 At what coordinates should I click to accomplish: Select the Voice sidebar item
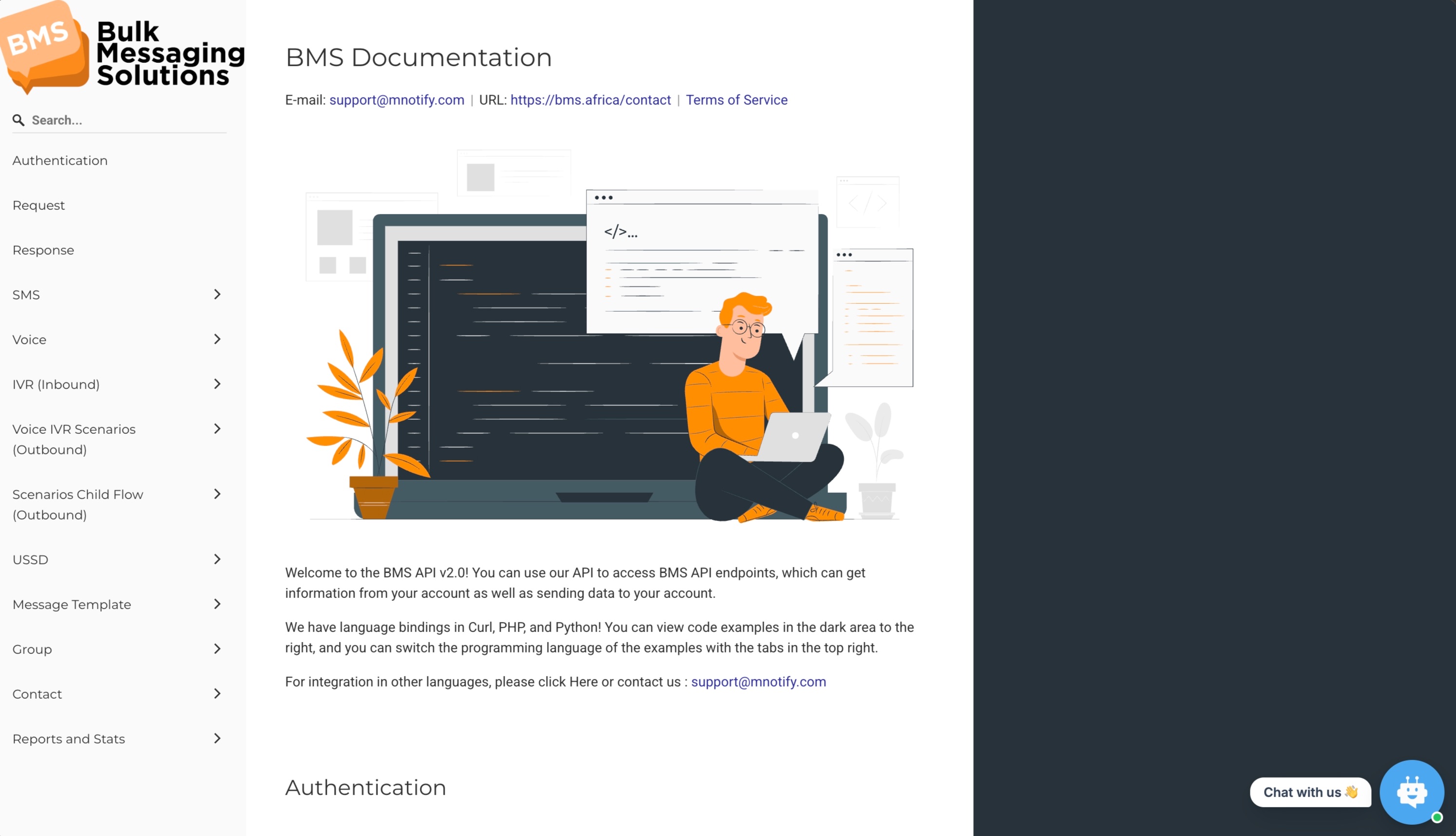pyautogui.click(x=29, y=340)
